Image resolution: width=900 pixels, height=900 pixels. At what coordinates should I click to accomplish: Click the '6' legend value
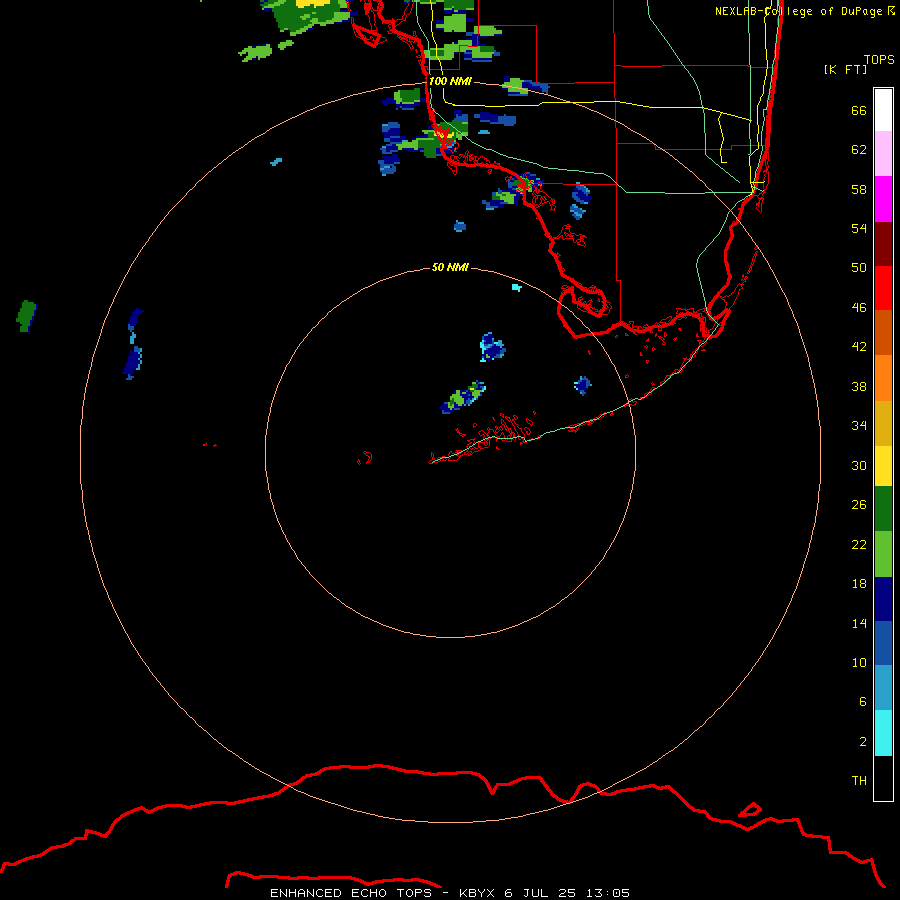click(863, 701)
